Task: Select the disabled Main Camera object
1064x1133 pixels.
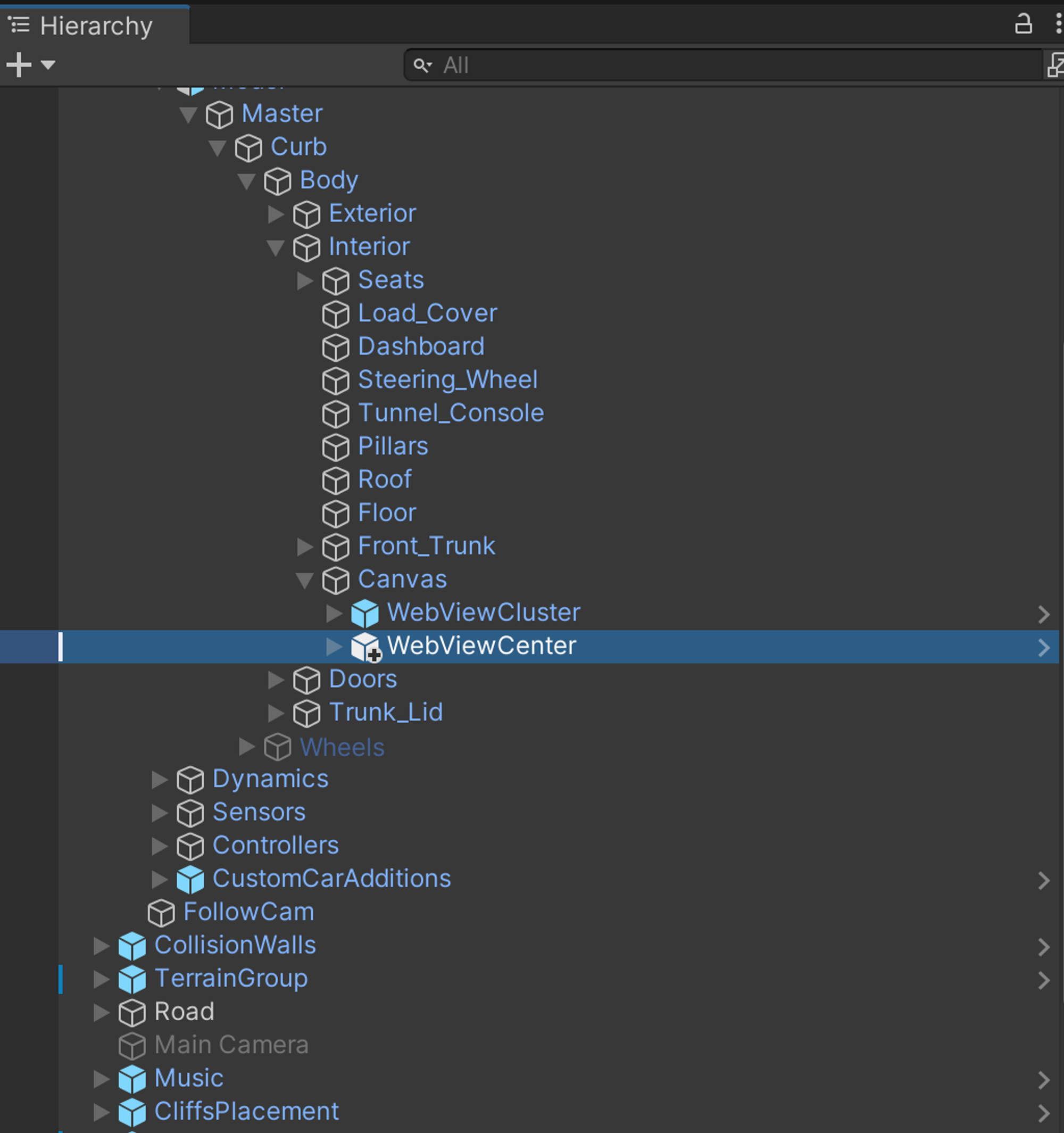Action: tap(231, 1045)
